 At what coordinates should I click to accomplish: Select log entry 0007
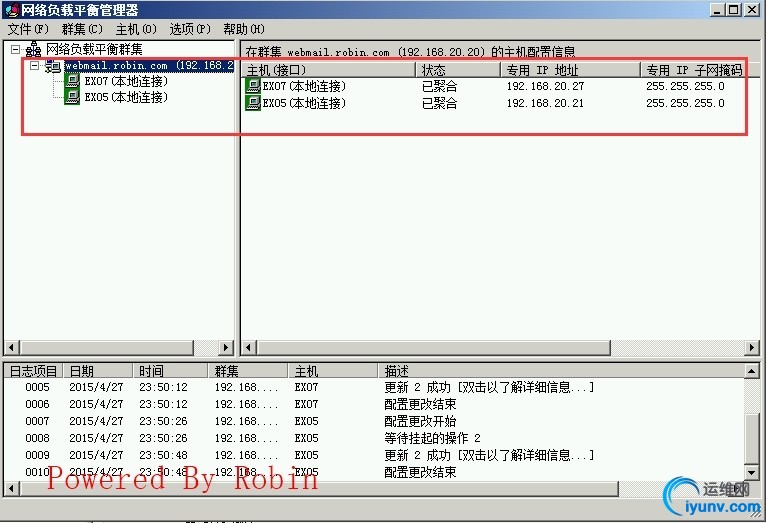[374, 421]
